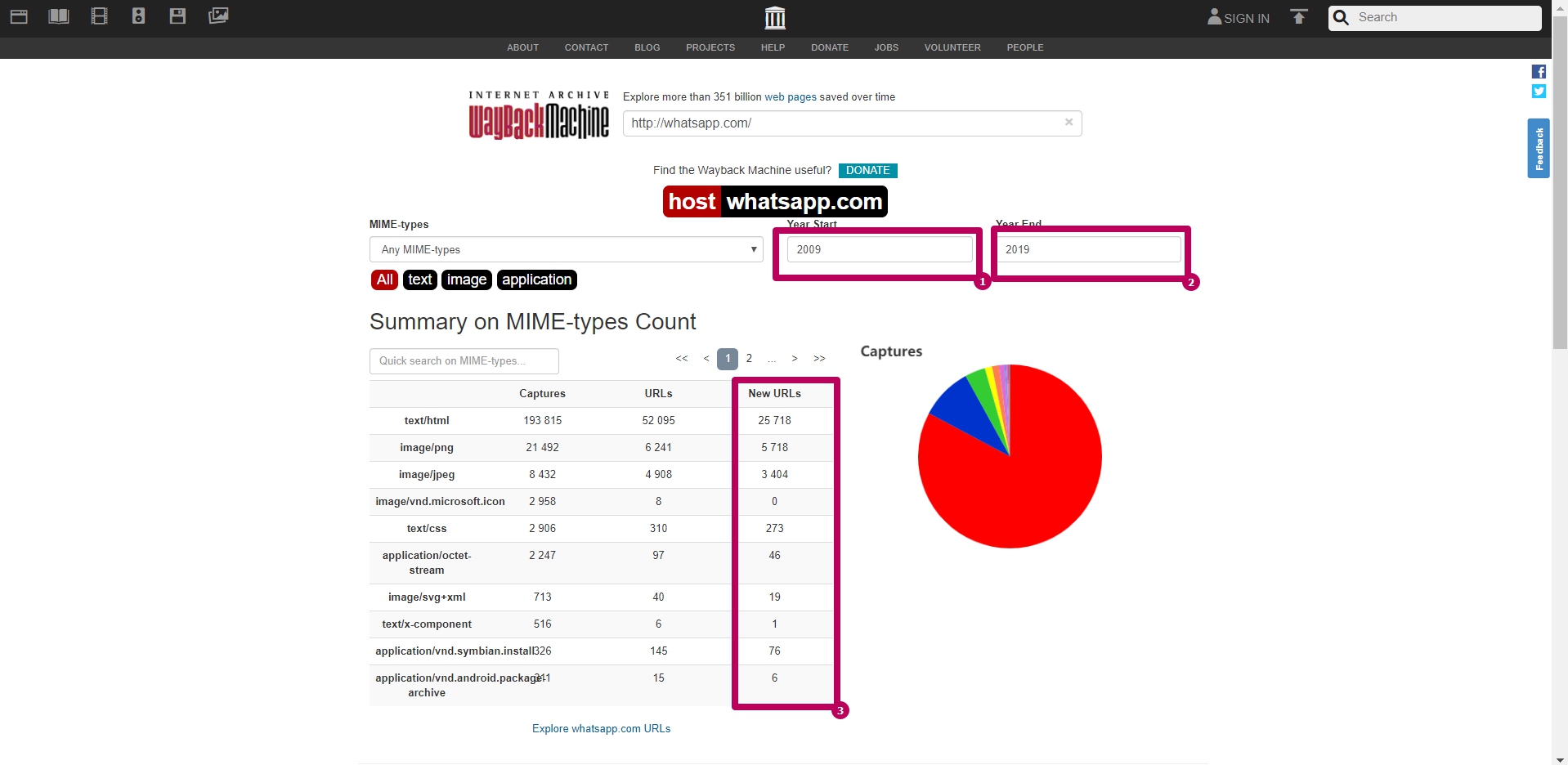Select the application MIME filter tag
This screenshot has width=1568, height=765.
tap(537, 280)
